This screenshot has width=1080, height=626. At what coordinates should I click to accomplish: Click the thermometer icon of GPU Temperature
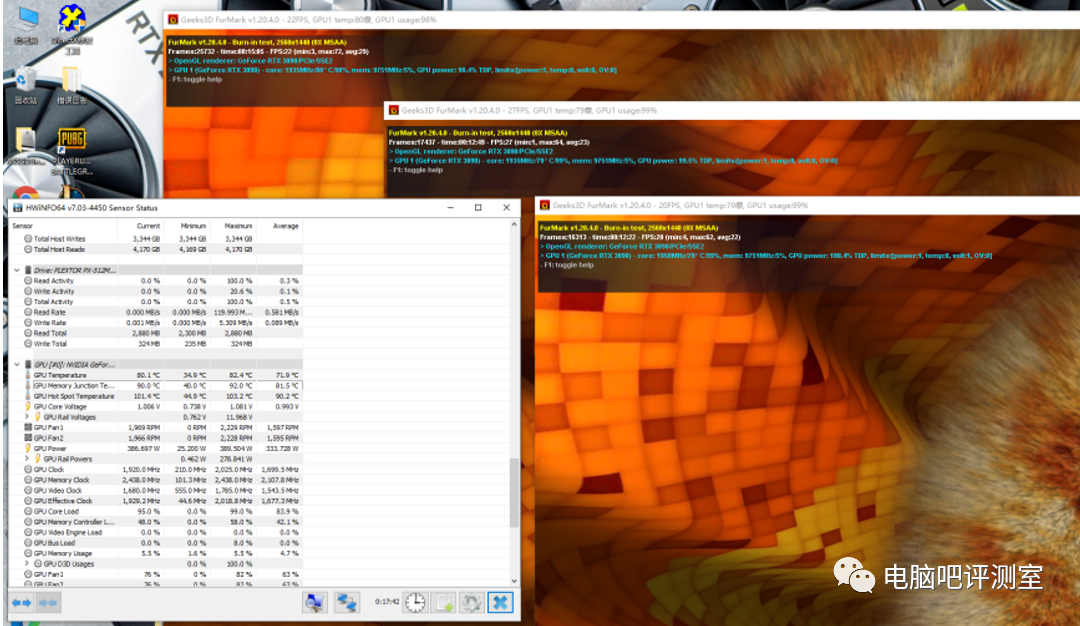tap(28, 375)
